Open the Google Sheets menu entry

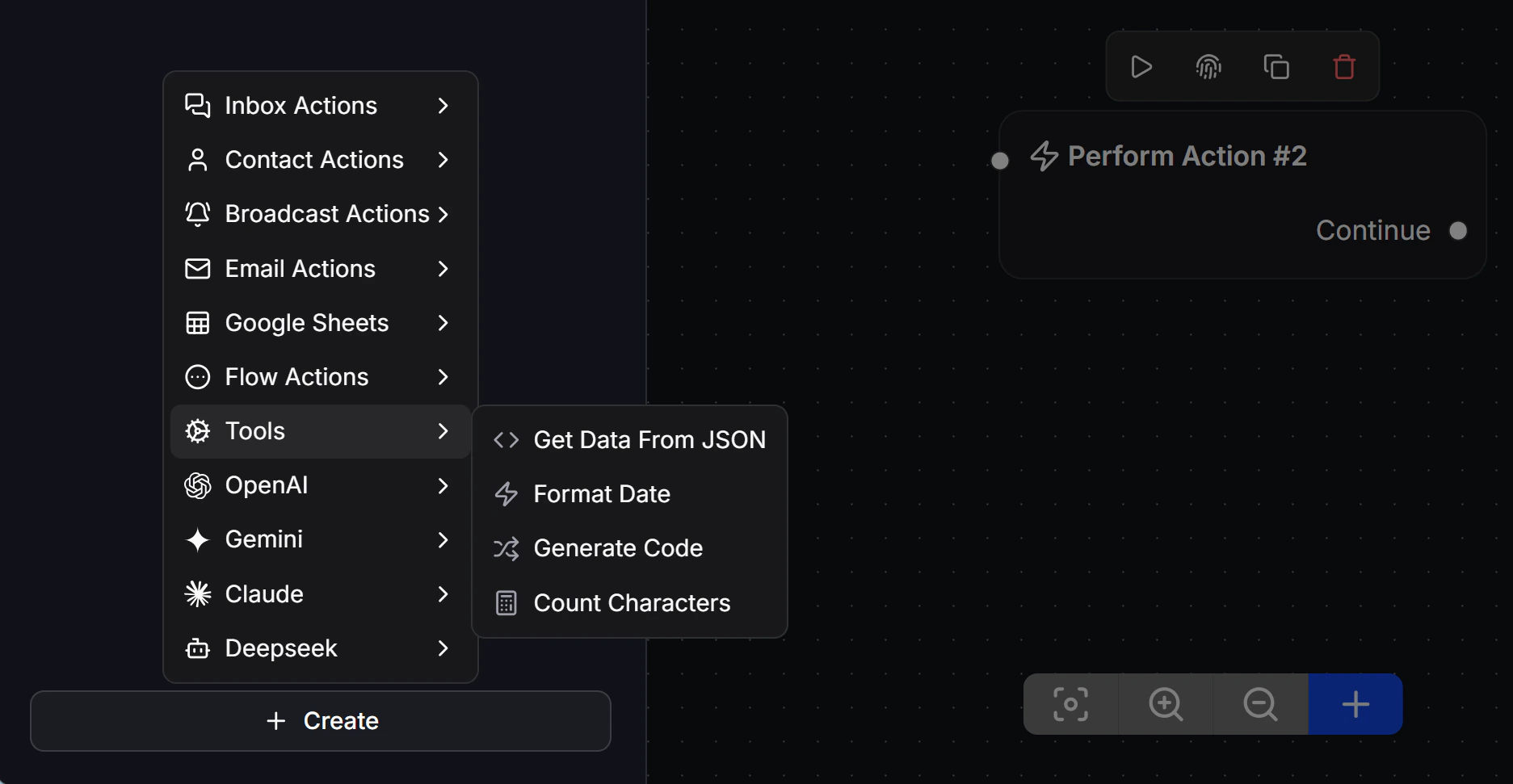321,323
